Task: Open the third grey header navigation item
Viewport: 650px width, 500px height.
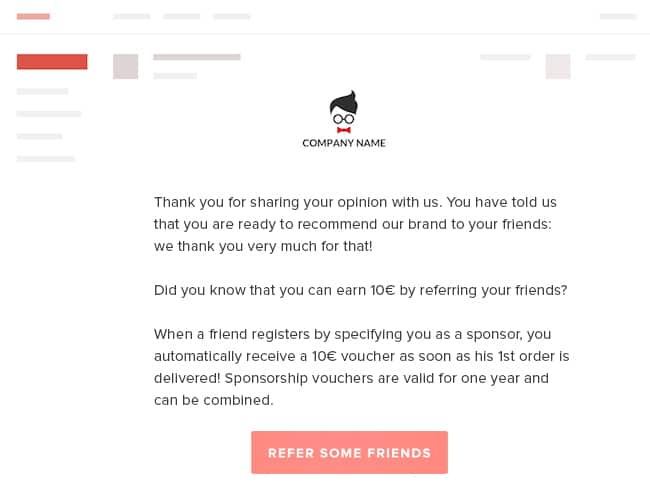Action: [231, 17]
